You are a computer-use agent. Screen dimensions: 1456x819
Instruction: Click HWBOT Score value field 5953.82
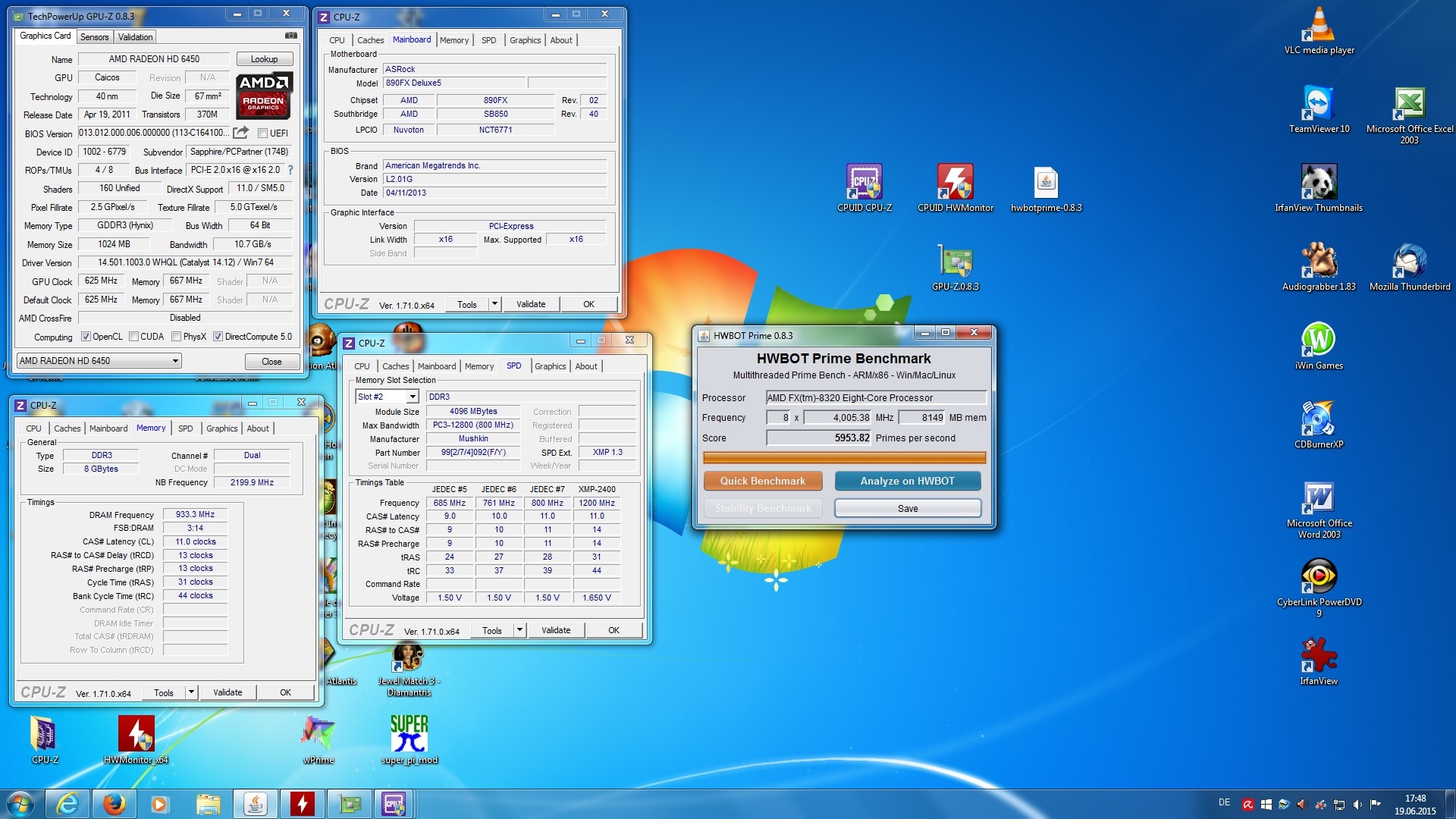(818, 438)
